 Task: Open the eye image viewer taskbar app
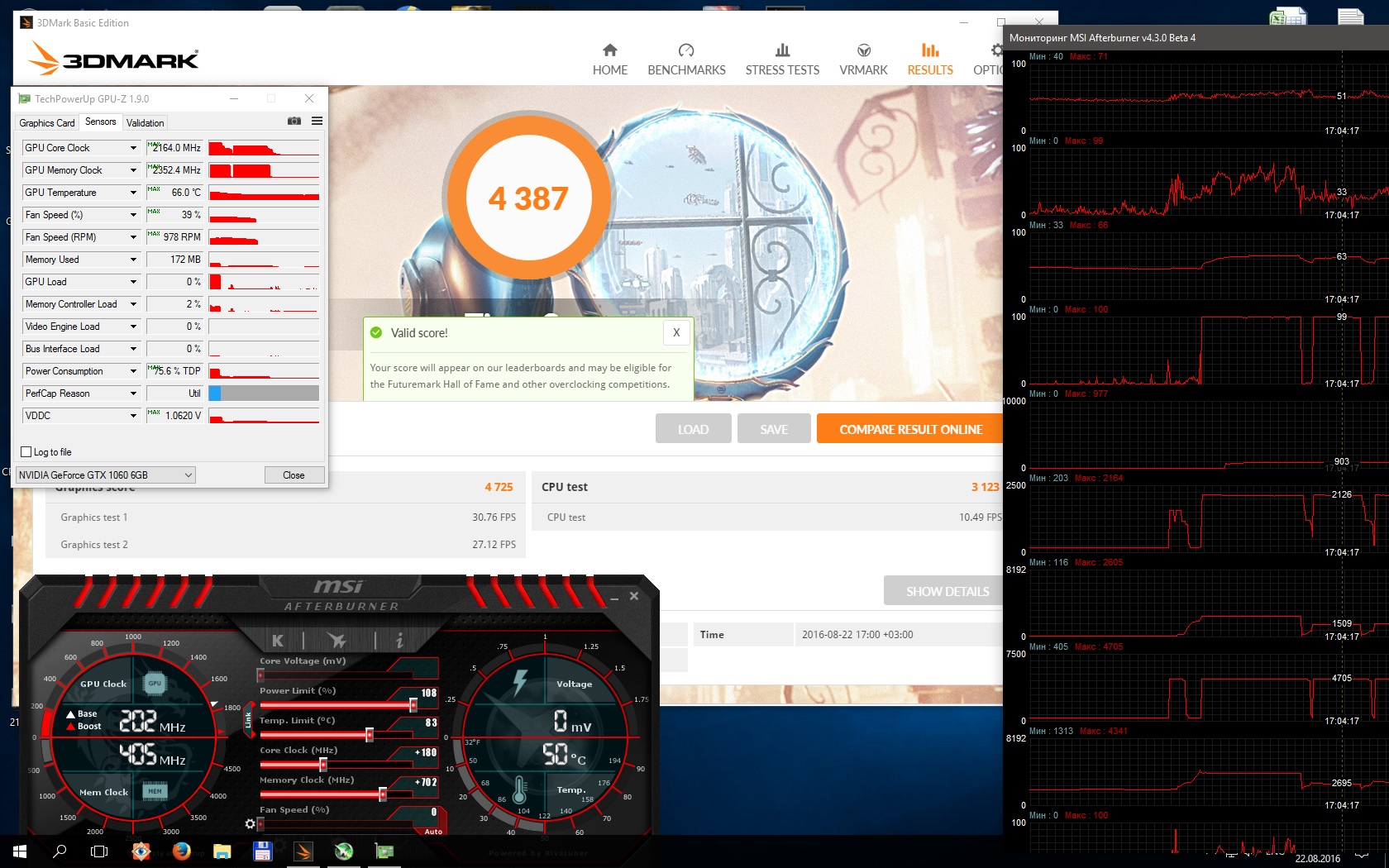[x=141, y=851]
